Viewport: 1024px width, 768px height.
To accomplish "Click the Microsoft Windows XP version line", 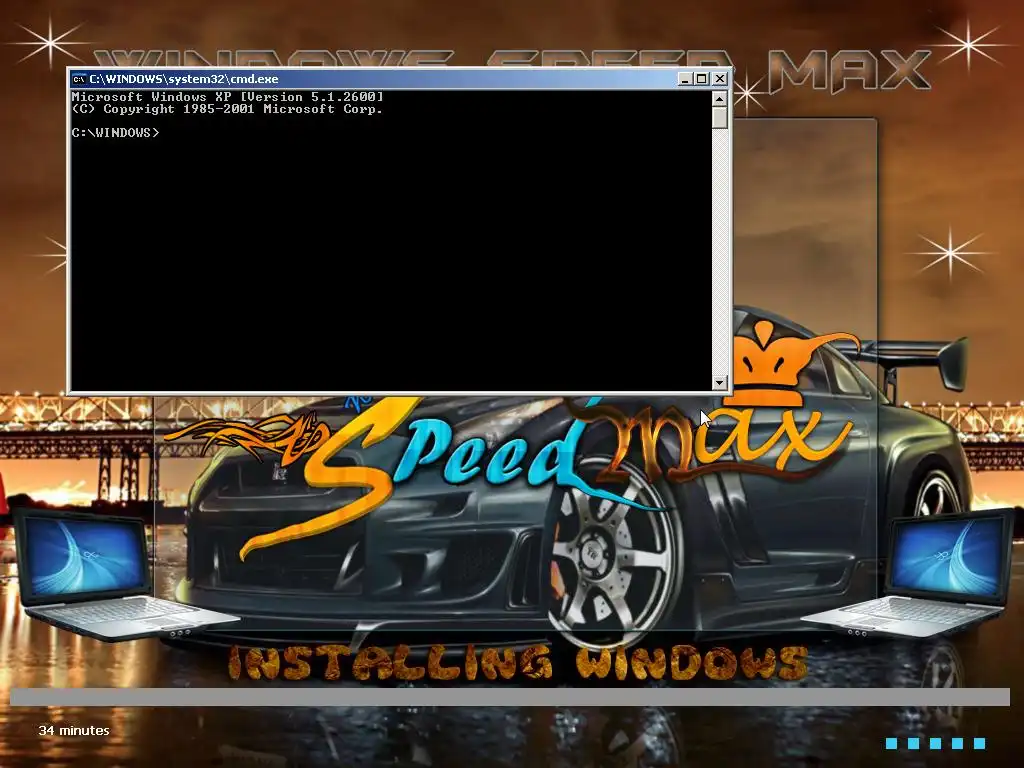I will point(227,97).
